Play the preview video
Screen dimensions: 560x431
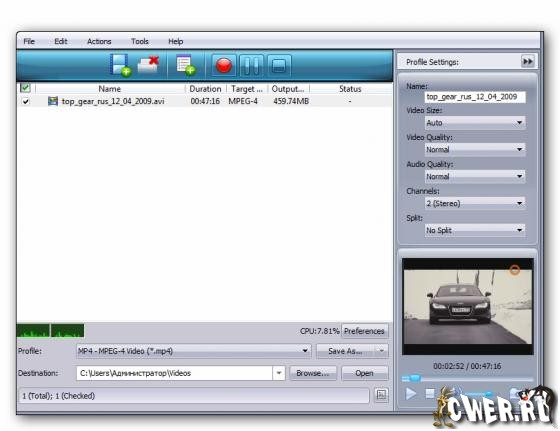[411, 394]
